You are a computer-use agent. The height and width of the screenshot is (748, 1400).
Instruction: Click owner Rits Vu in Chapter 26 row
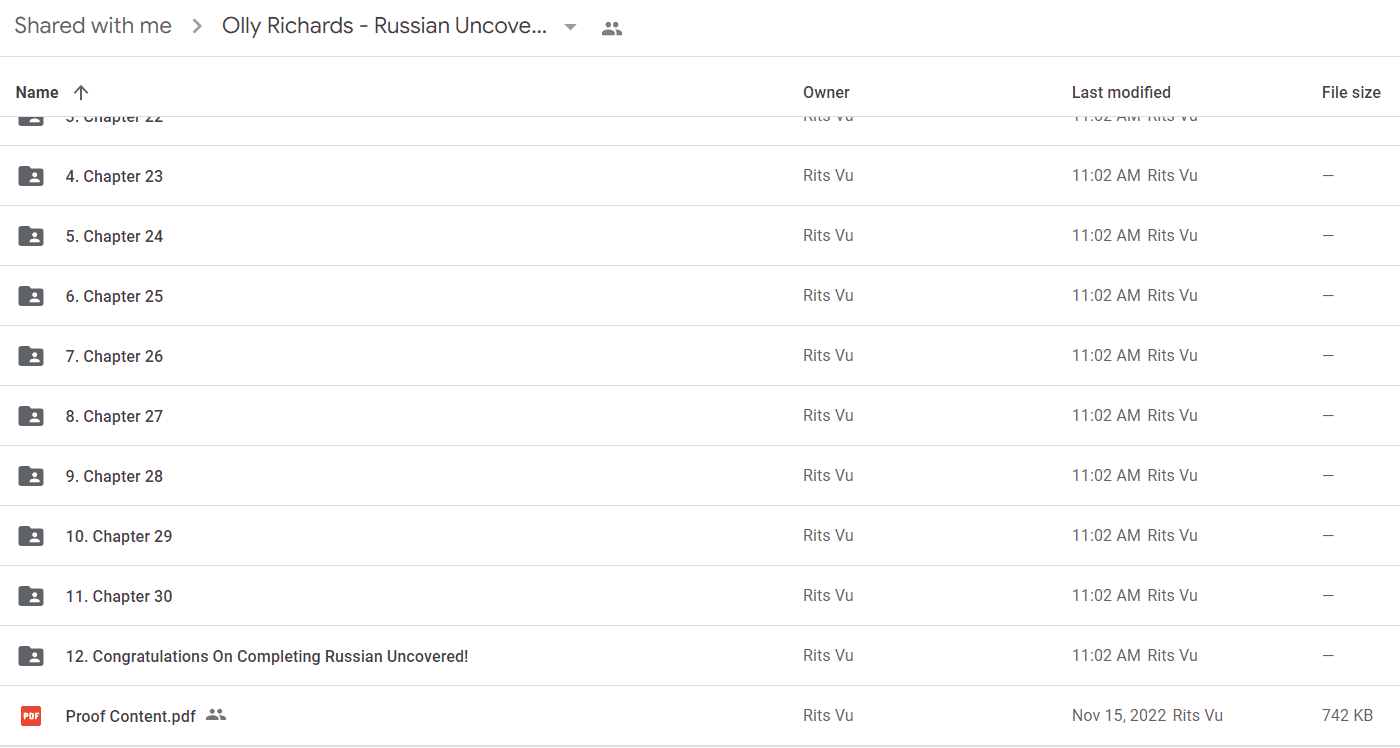pyautogui.click(x=828, y=355)
